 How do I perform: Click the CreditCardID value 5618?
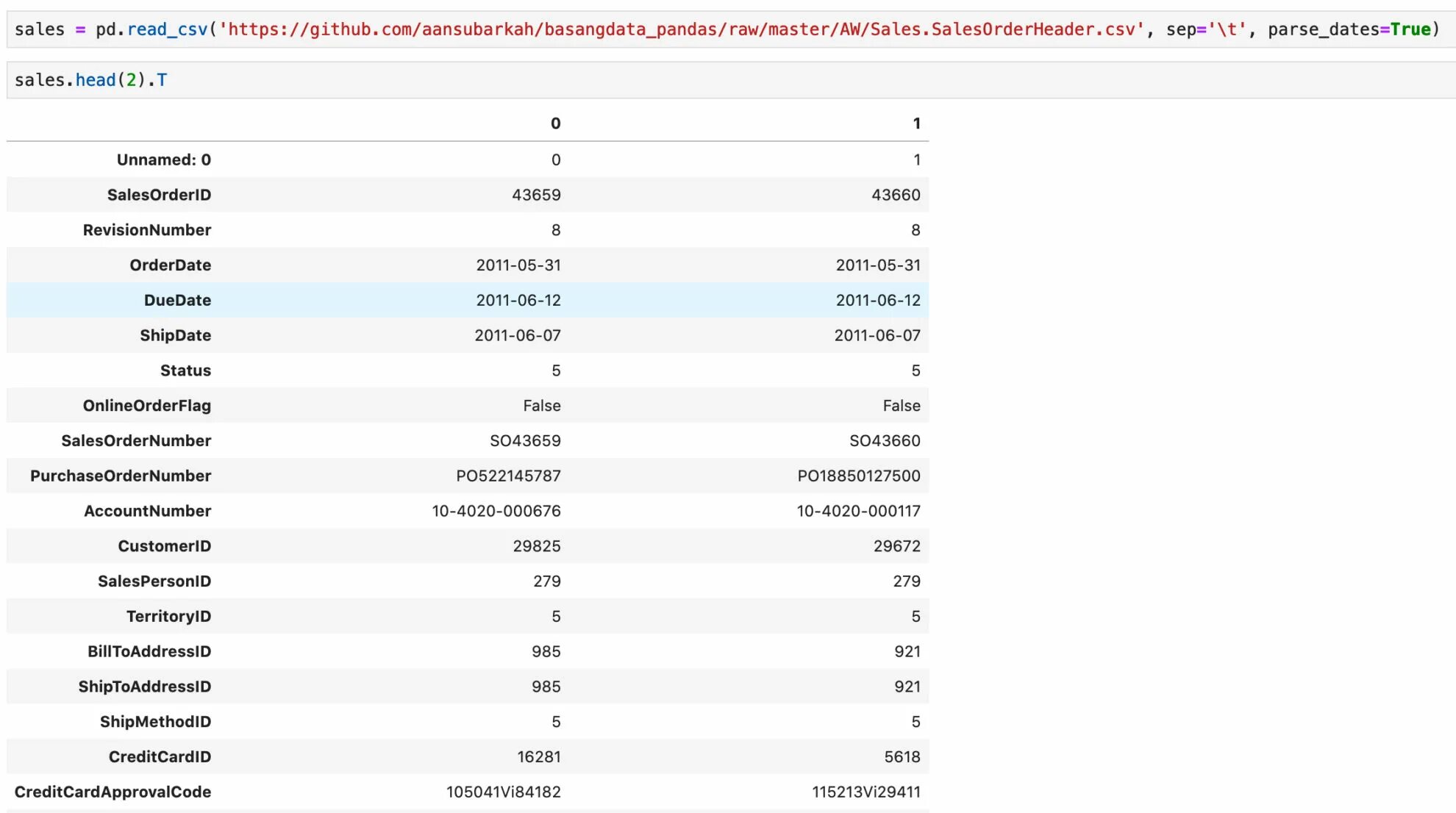coord(902,756)
